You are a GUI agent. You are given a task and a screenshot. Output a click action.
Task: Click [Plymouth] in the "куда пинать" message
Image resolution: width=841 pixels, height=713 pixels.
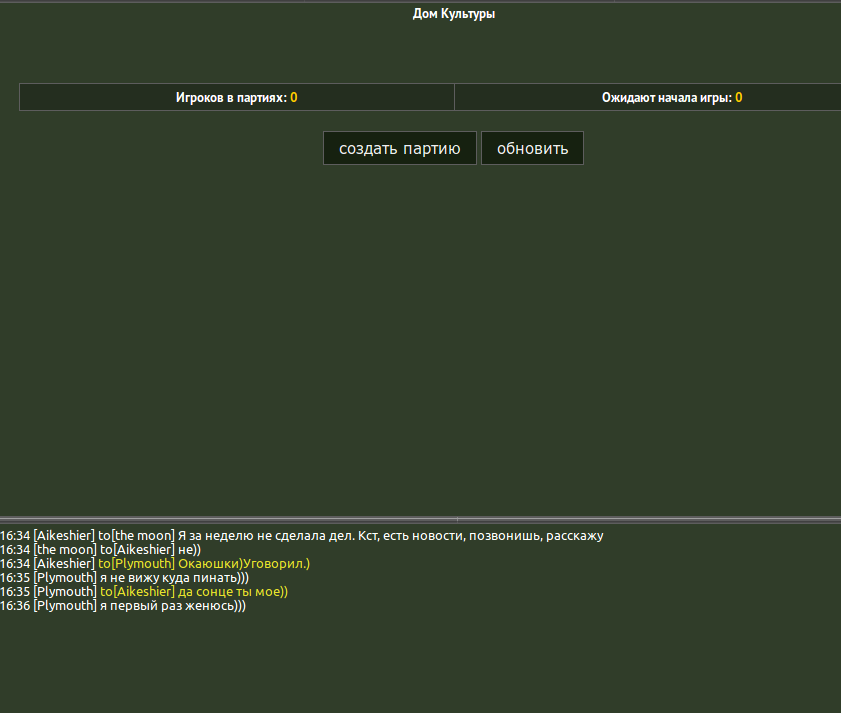click(65, 578)
